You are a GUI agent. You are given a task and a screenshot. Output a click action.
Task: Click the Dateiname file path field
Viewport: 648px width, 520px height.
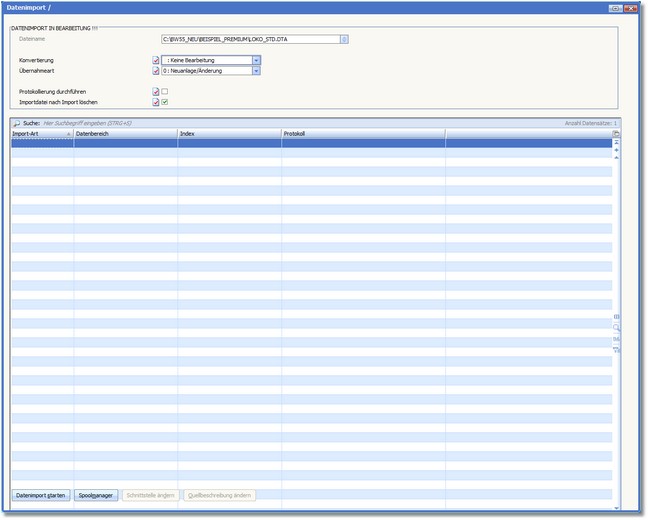(250, 40)
